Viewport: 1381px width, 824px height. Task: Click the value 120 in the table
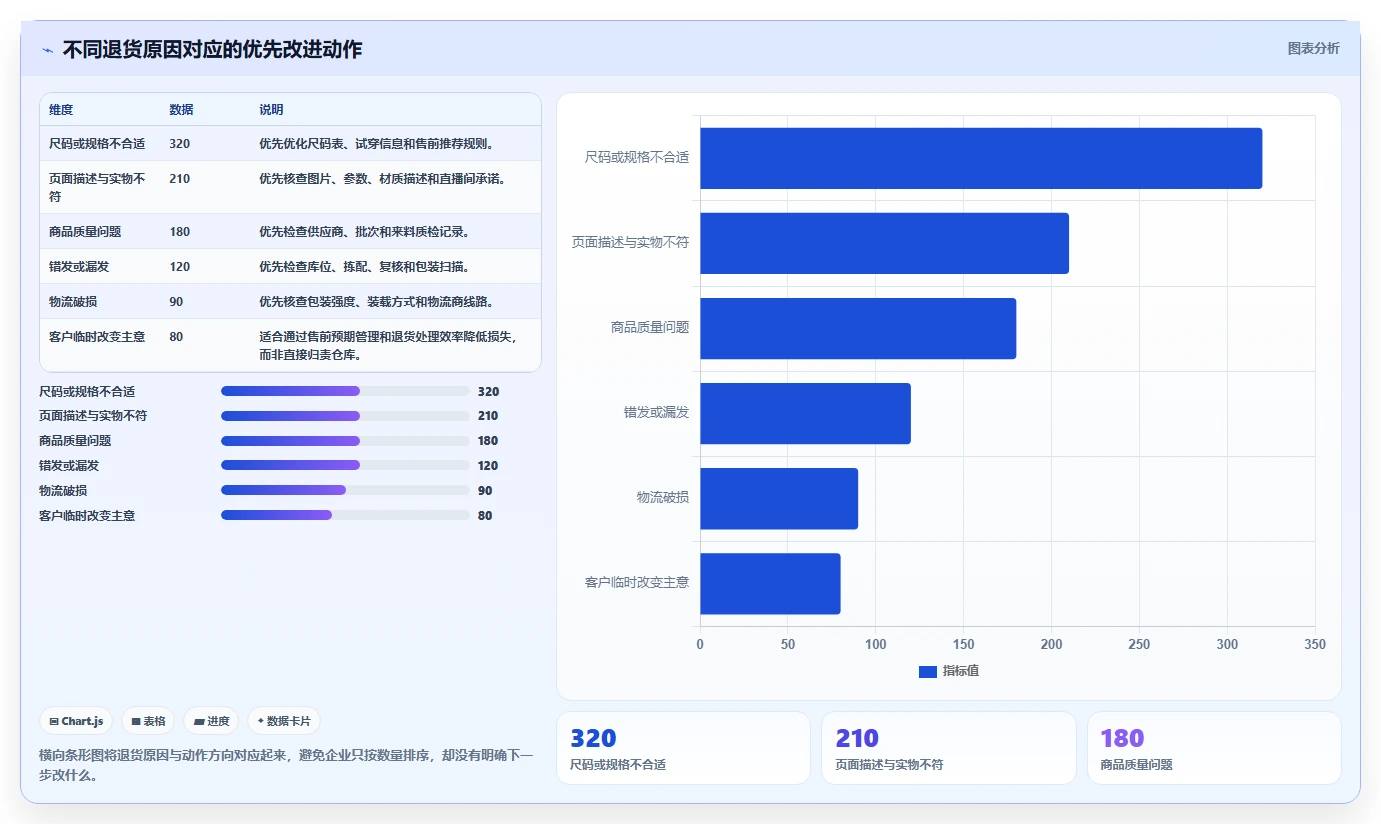pyautogui.click(x=180, y=267)
